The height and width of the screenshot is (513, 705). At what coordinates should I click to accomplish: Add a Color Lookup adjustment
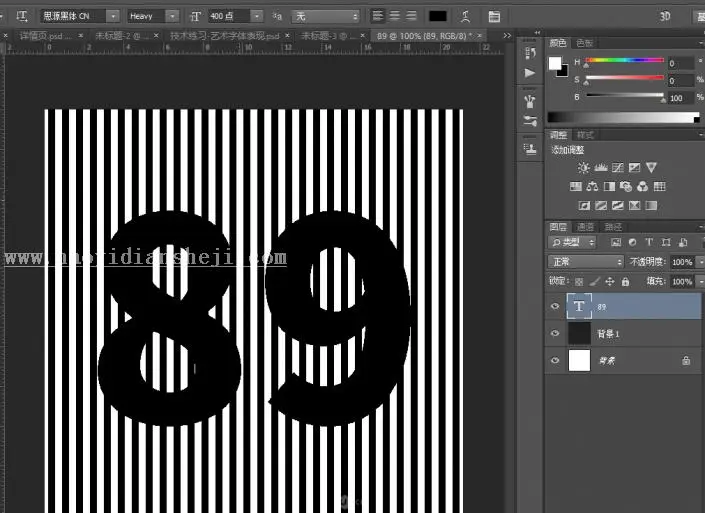(x=659, y=187)
